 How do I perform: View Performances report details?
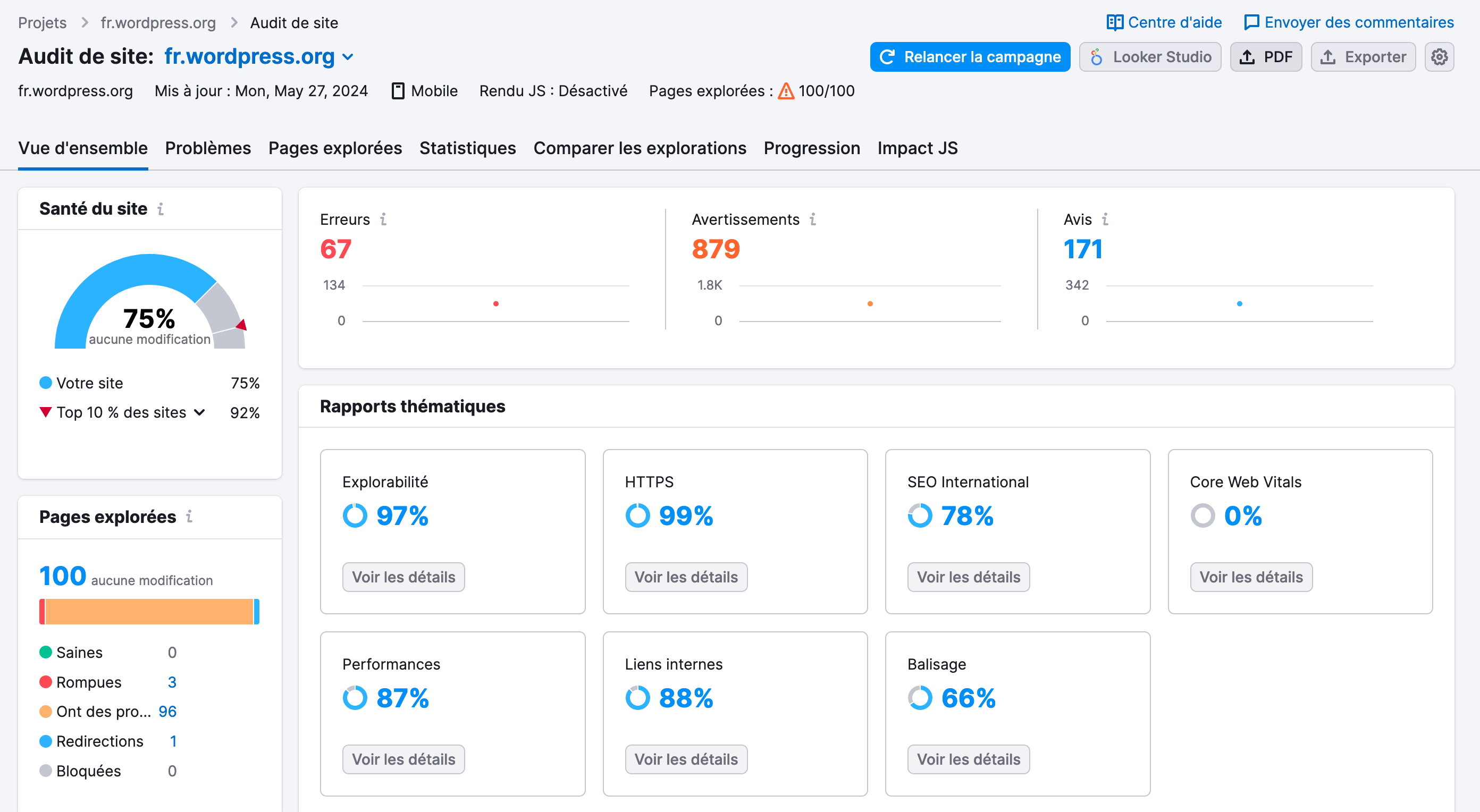click(x=403, y=759)
